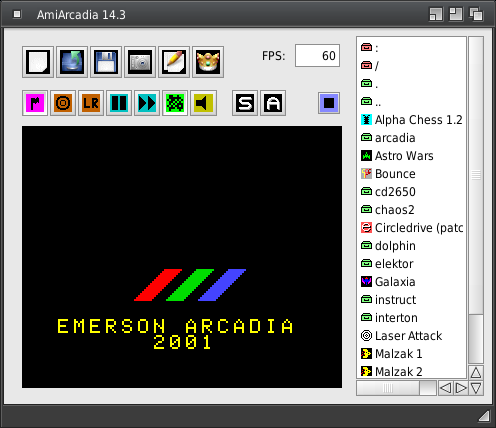Click the A button

coord(273,103)
